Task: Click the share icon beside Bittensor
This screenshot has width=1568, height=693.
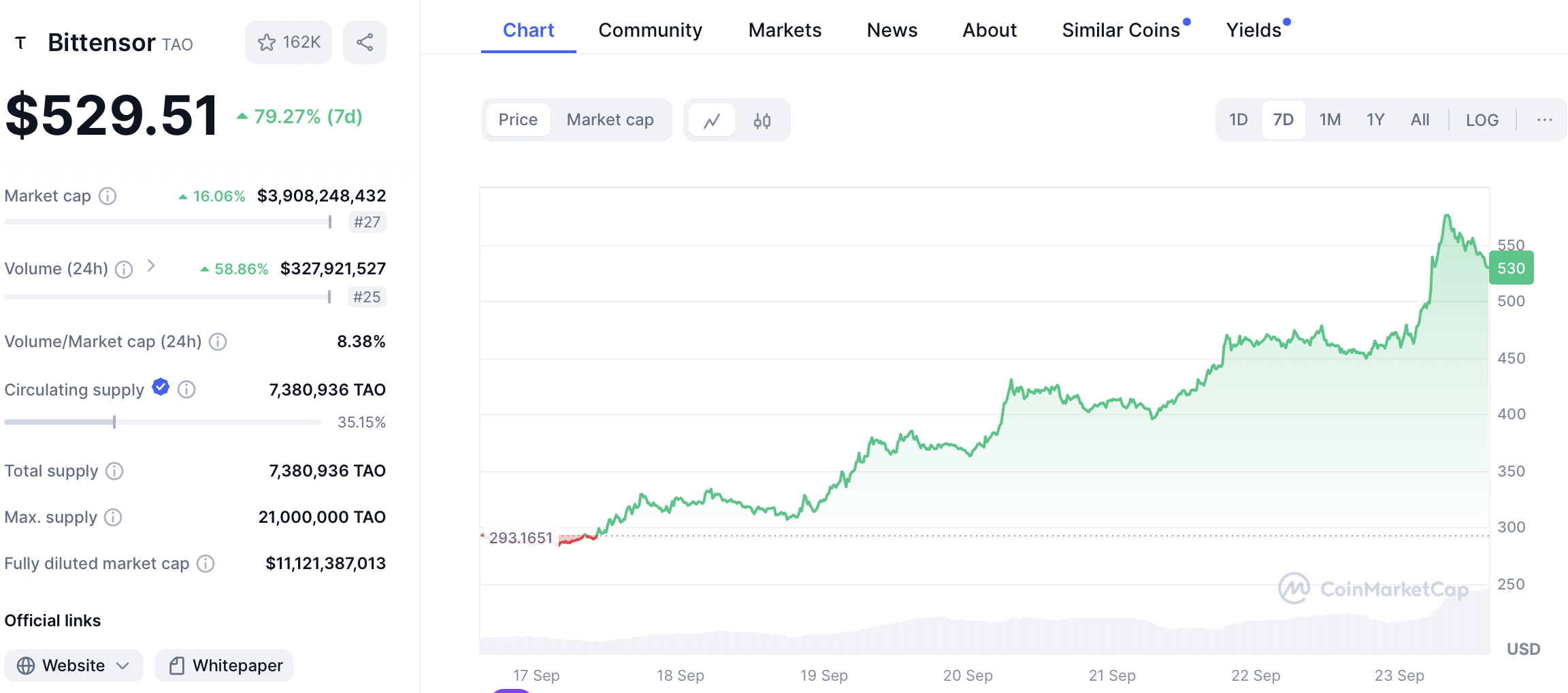Action: point(365,42)
